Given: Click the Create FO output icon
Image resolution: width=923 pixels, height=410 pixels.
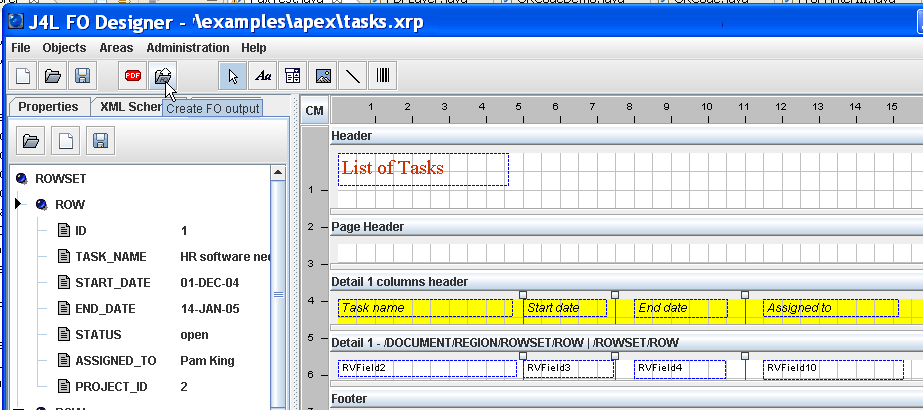Looking at the screenshot, I should (162, 76).
